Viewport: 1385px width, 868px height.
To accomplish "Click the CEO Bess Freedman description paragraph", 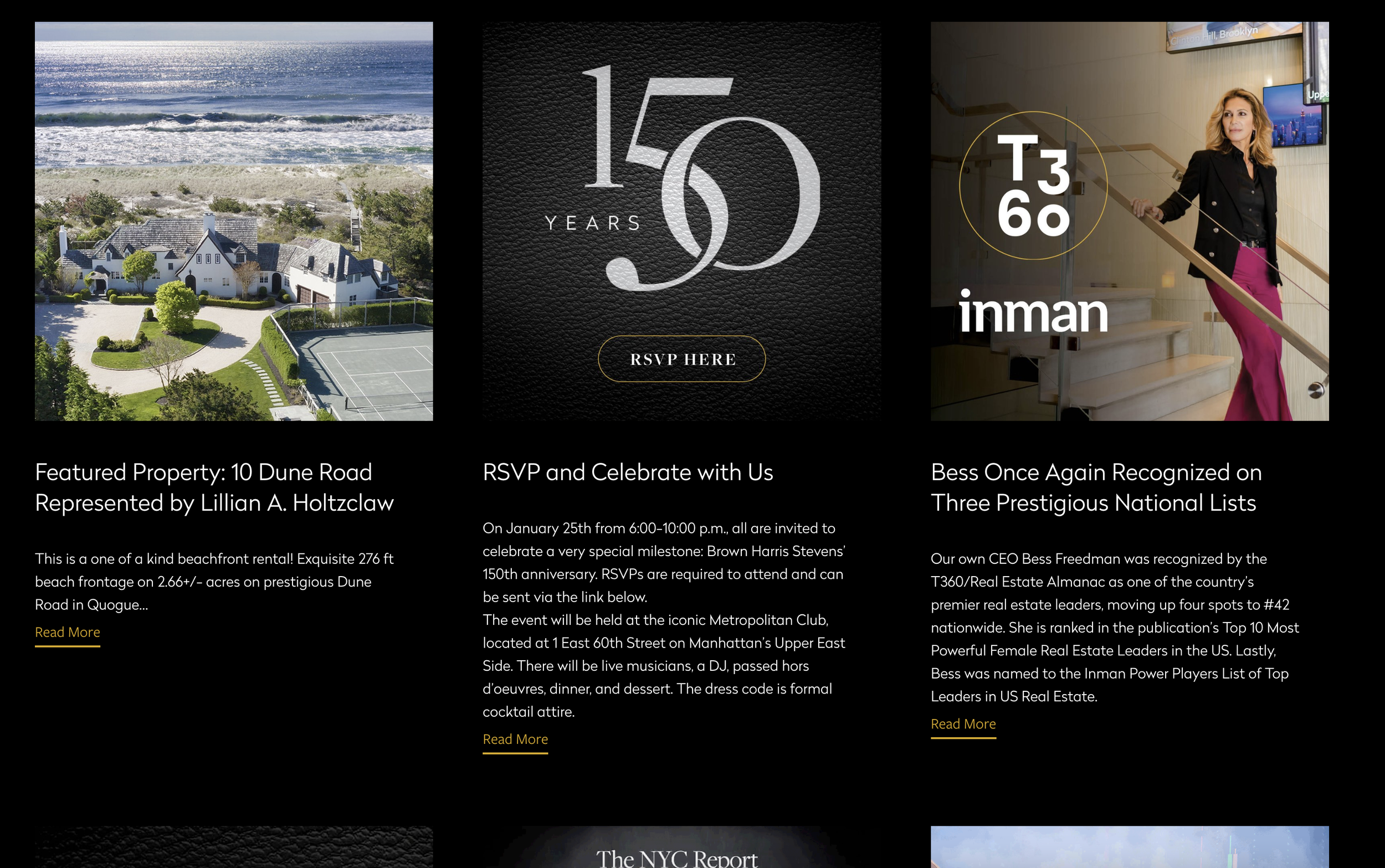I will point(1114,628).
